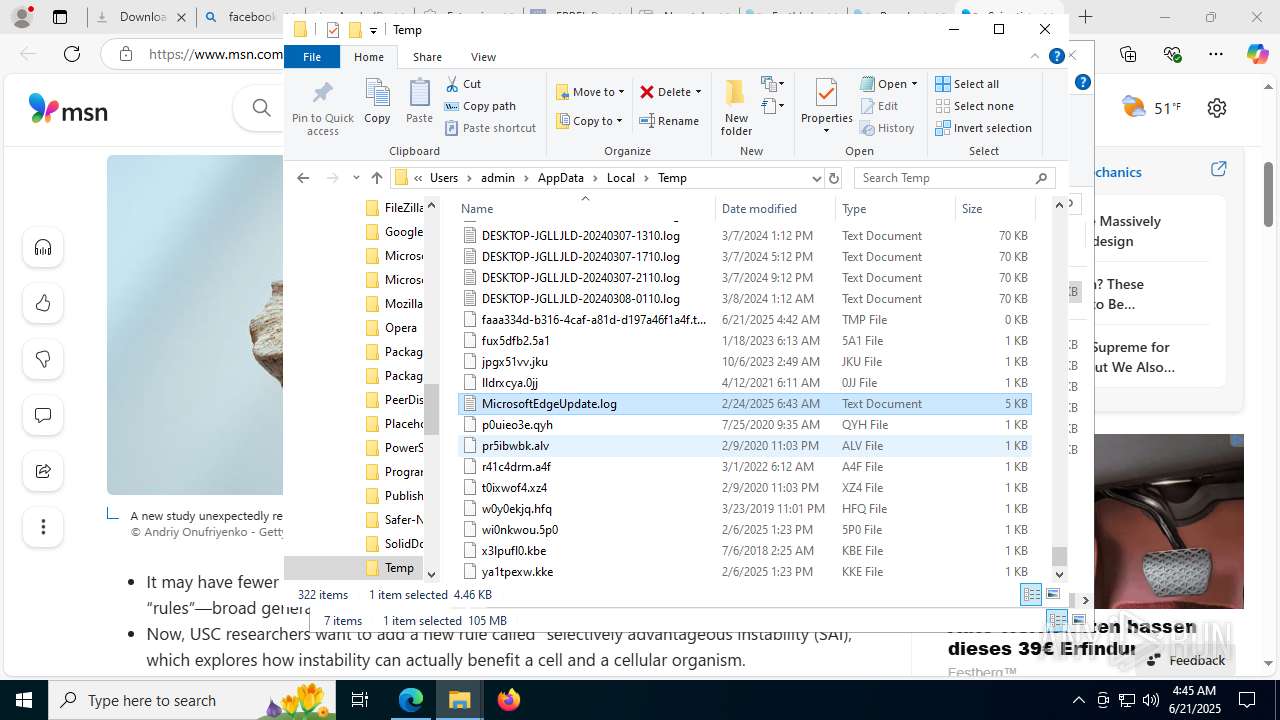
Task: Open the Move to dropdown
Action: tap(590, 92)
